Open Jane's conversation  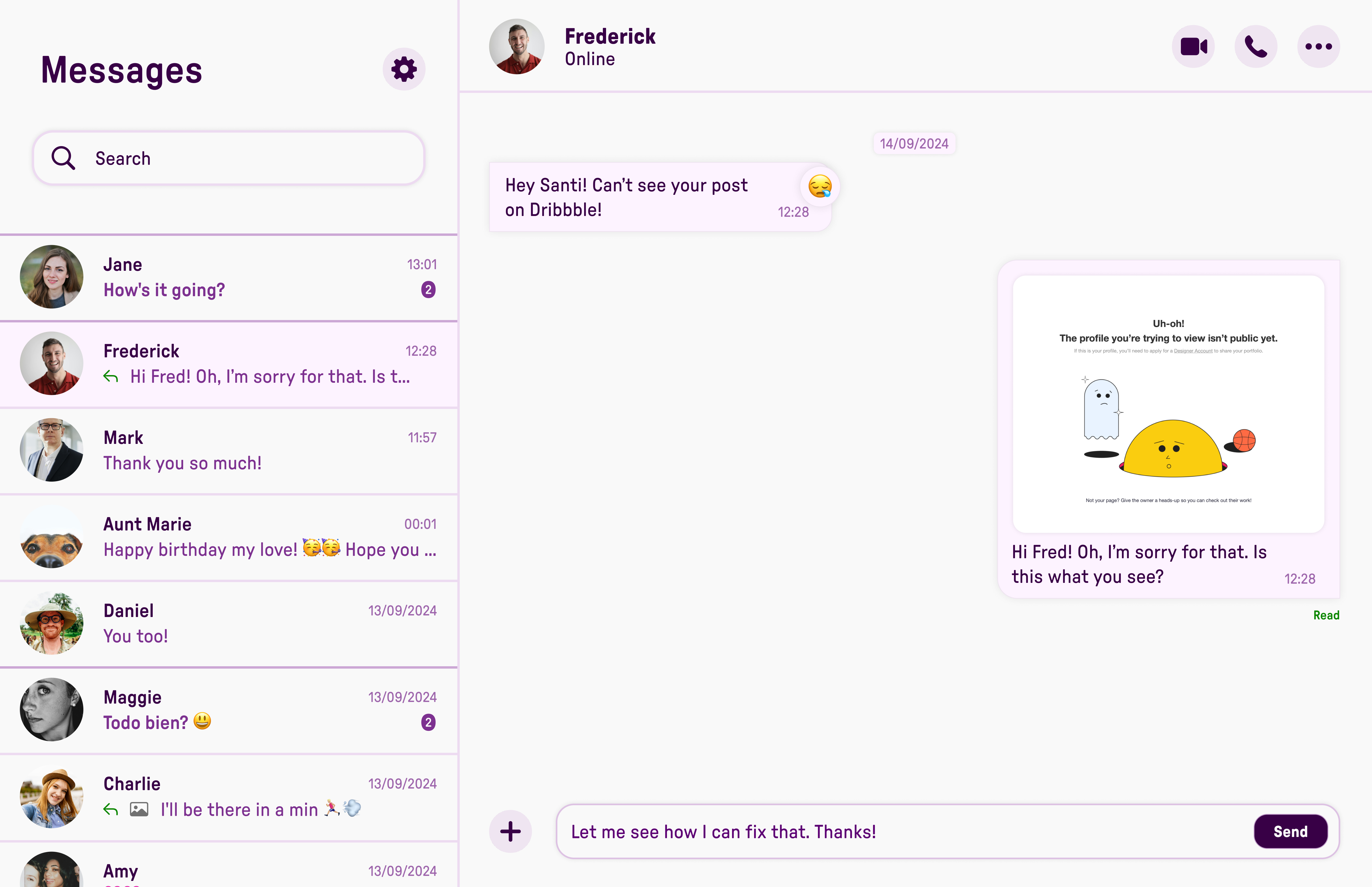pos(229,277)
